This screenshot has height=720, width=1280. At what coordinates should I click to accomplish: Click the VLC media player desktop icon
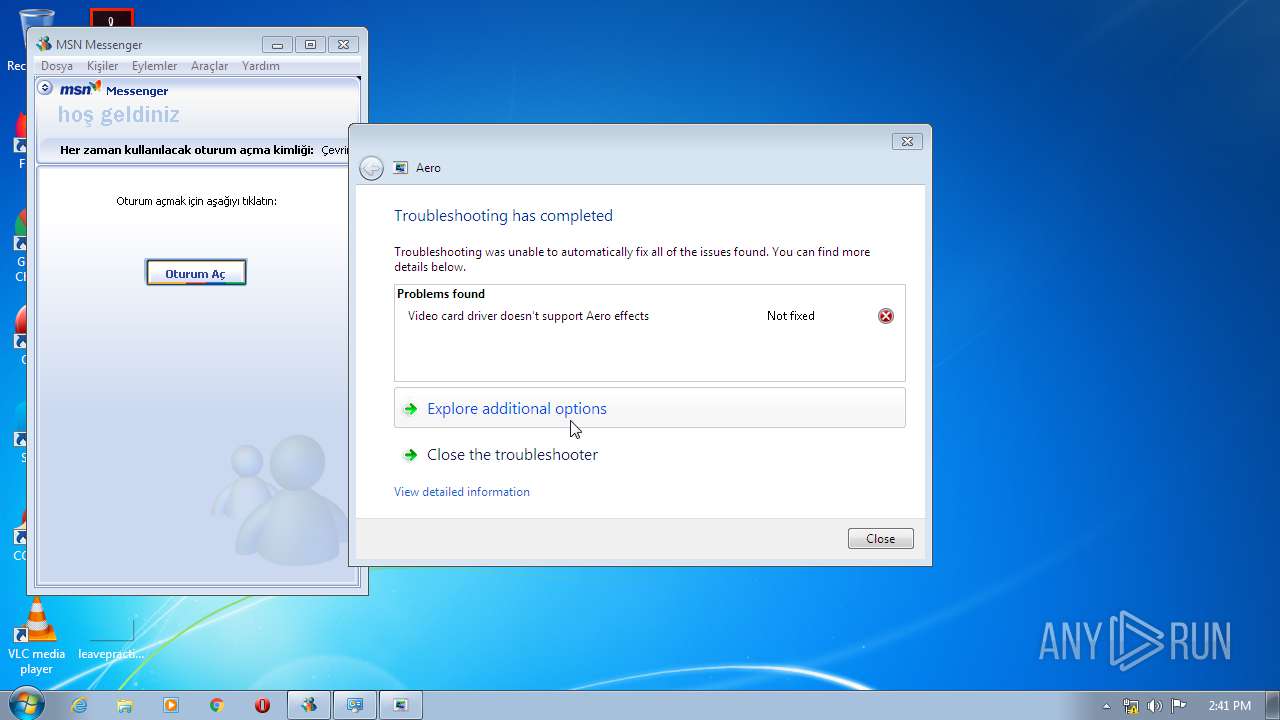(x=37, y=637)
